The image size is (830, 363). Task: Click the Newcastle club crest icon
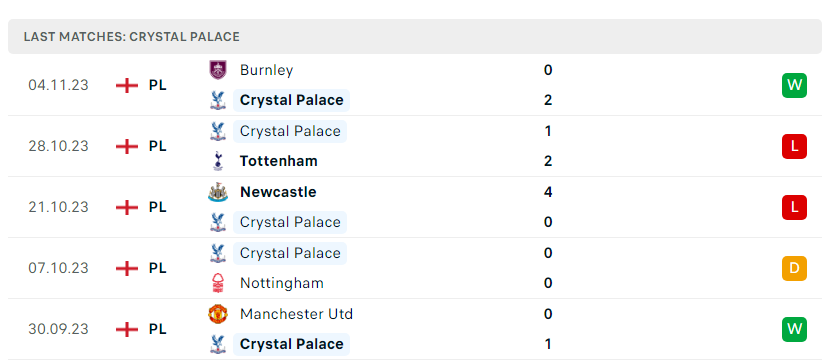[218, 192]
